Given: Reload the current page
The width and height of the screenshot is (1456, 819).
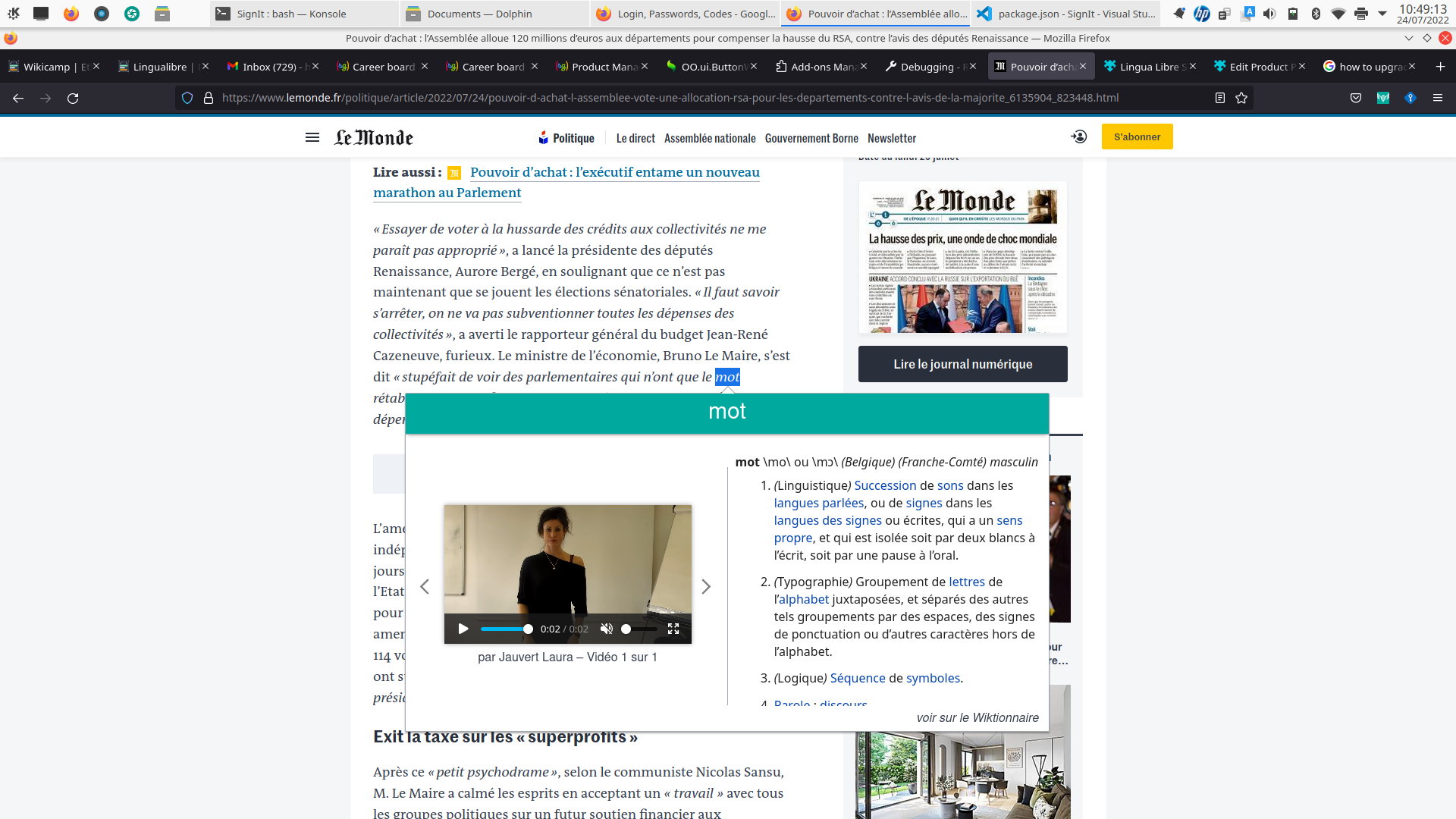Looking at the screenshot, I should click(x=72, y=97).
